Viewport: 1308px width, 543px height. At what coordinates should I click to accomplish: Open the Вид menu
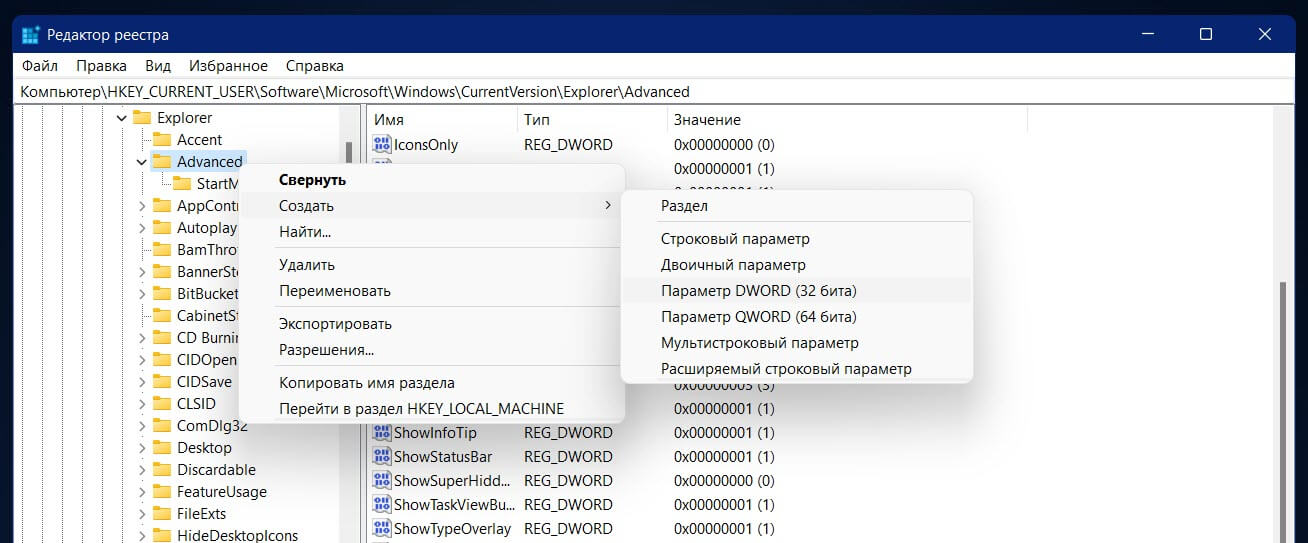158,66
